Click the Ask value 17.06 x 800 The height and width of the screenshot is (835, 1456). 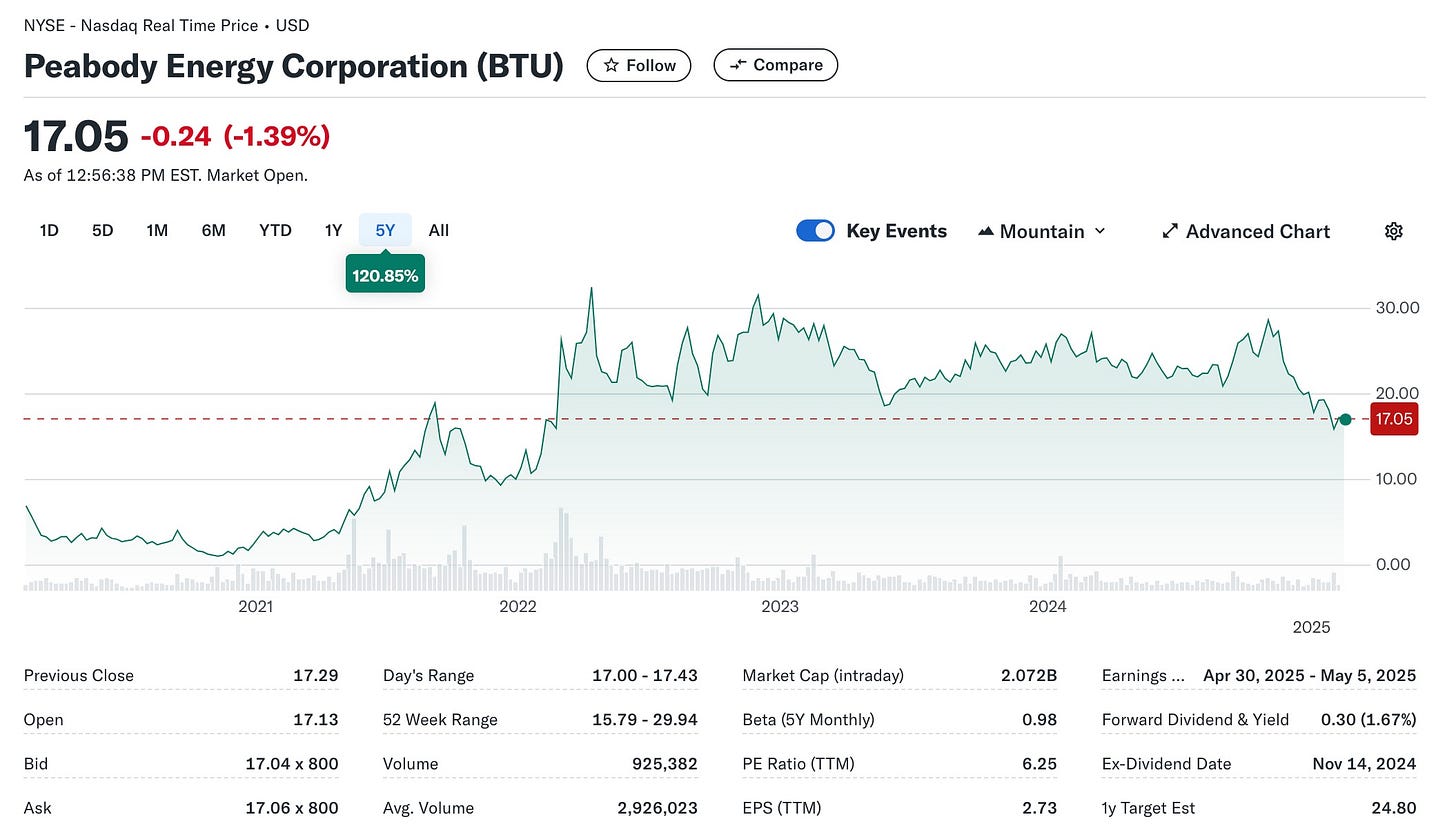pos(292,808)
